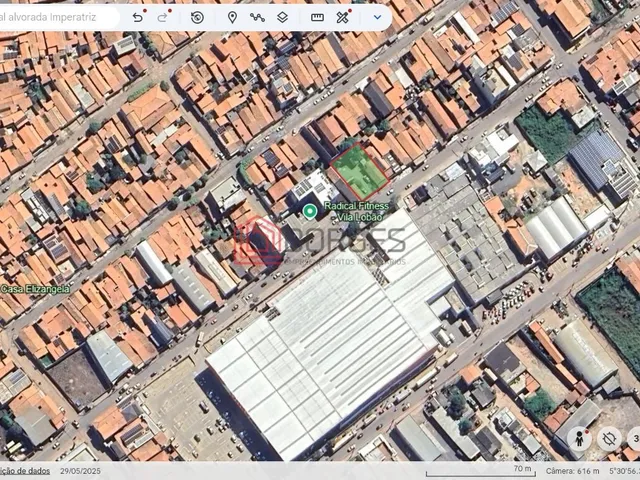Open the map style tools icon

click(x=343, y=17)
